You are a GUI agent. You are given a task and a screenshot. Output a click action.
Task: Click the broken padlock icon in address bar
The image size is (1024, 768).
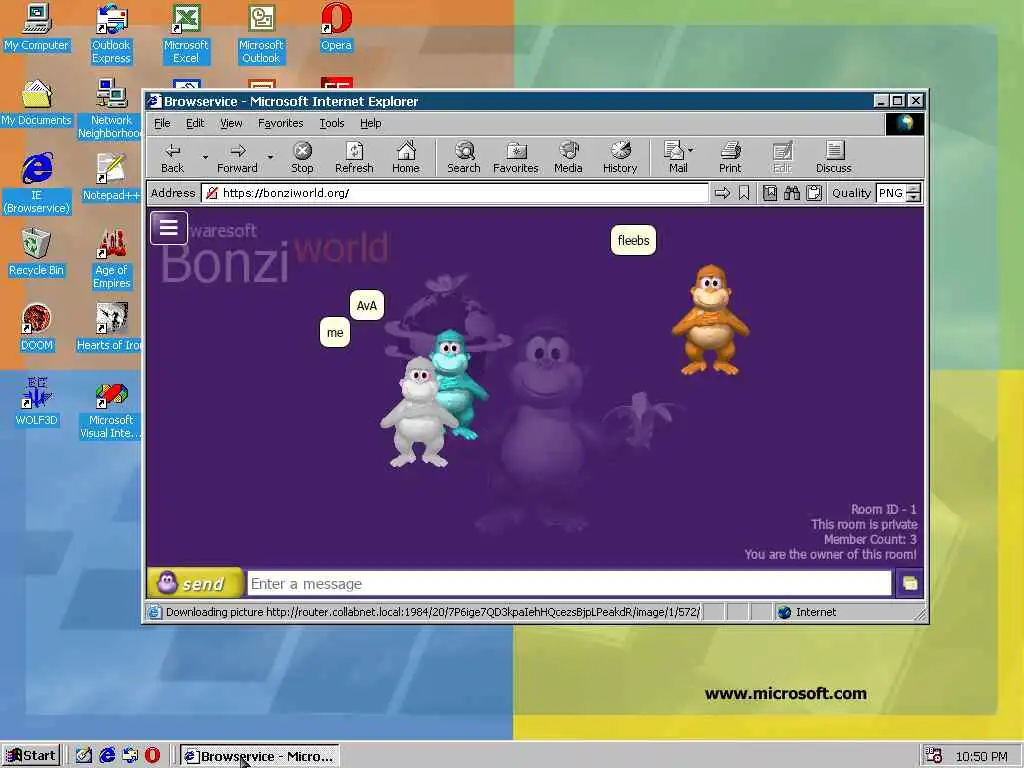tap(212, 193)
